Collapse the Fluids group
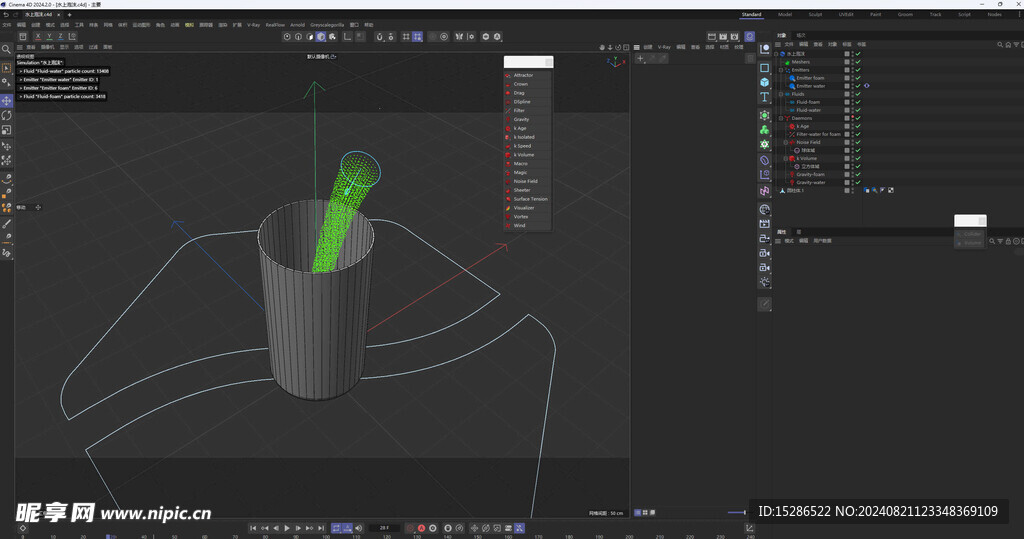 [x=781, y=94]
